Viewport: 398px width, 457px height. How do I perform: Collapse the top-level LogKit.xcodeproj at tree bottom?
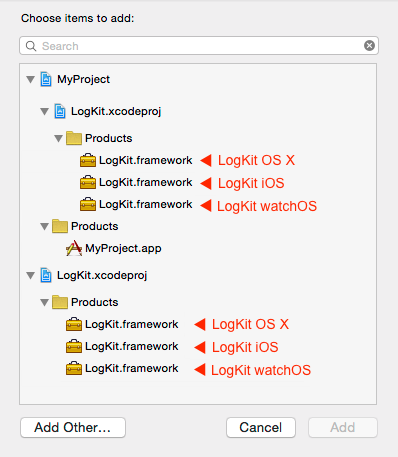31,276
